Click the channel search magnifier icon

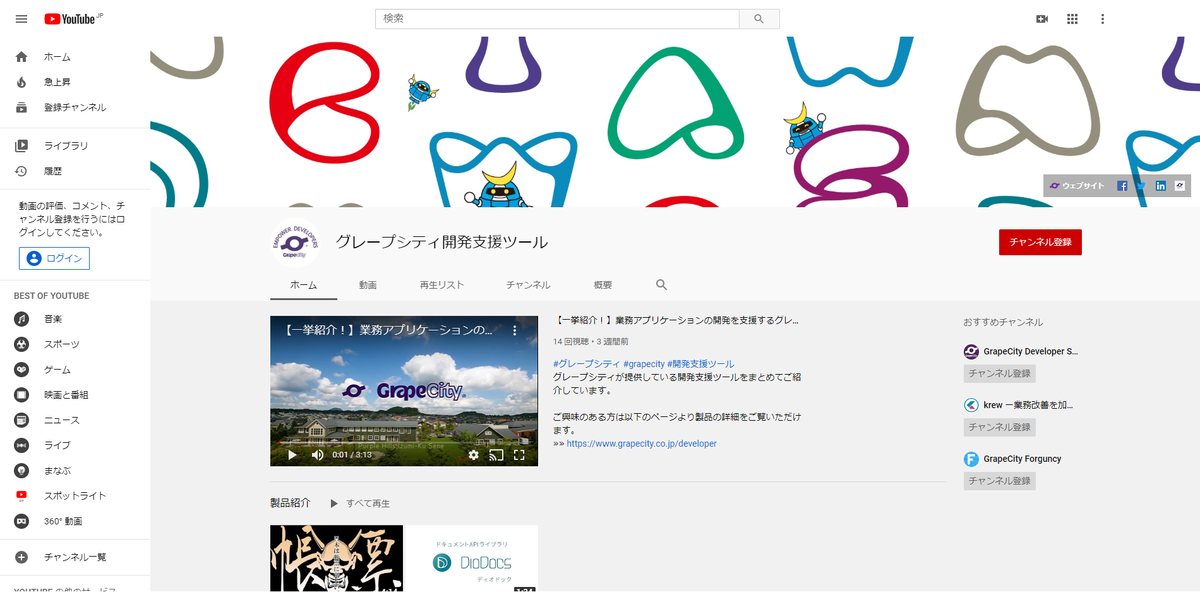click(661, 285)
